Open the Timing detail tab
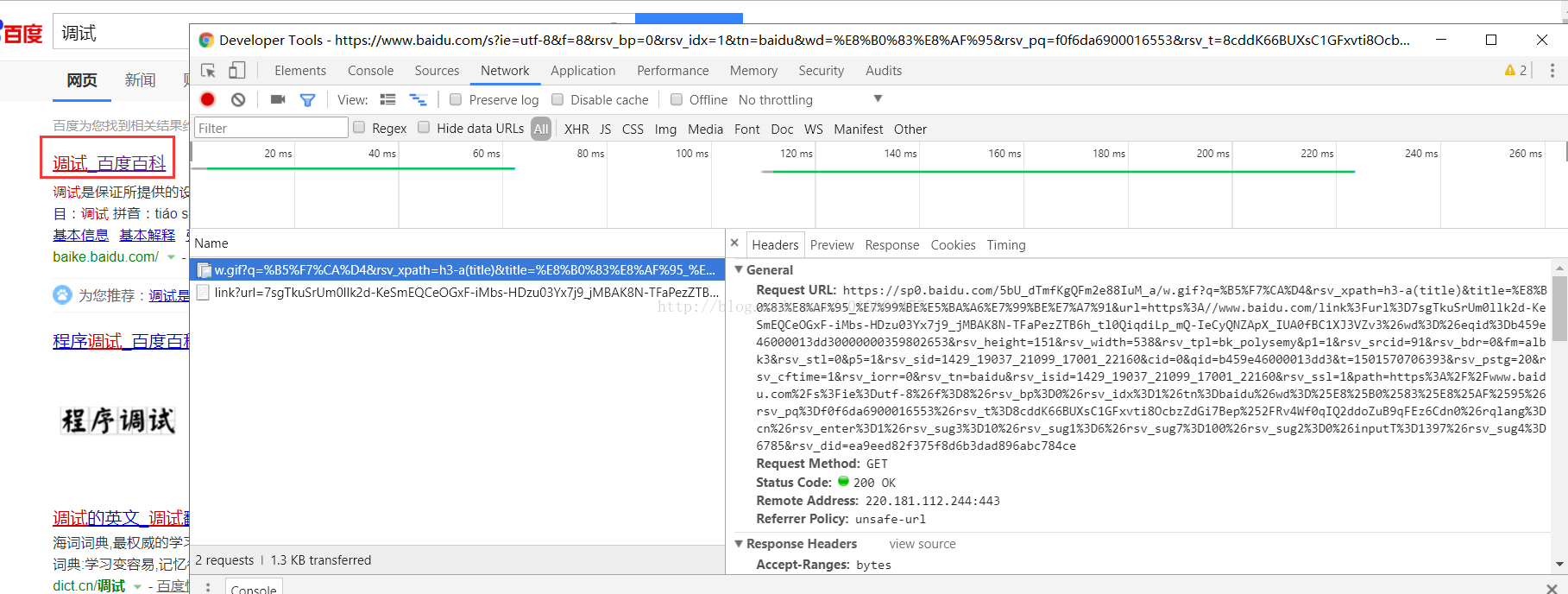The height and width of the screenshot is (594, 1568). [x=1006, y=245]
